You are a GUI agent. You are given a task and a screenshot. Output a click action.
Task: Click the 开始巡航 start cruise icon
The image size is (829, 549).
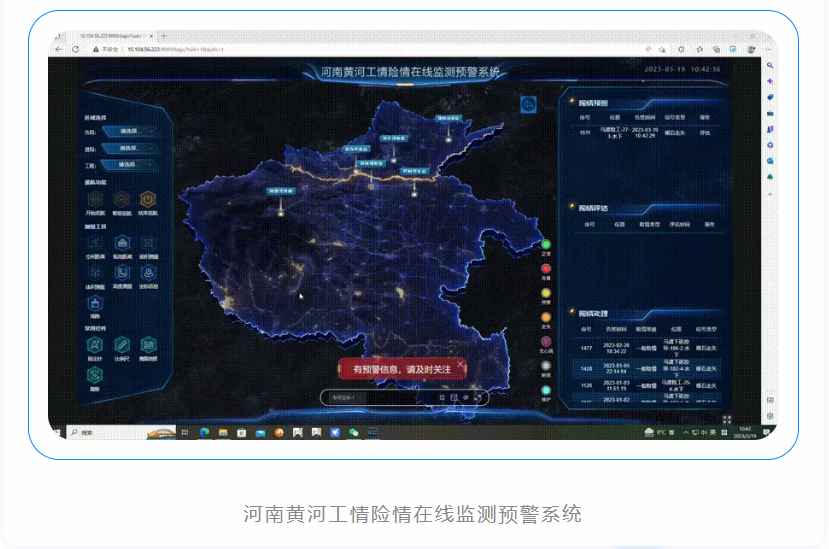[x=95, y=199]
